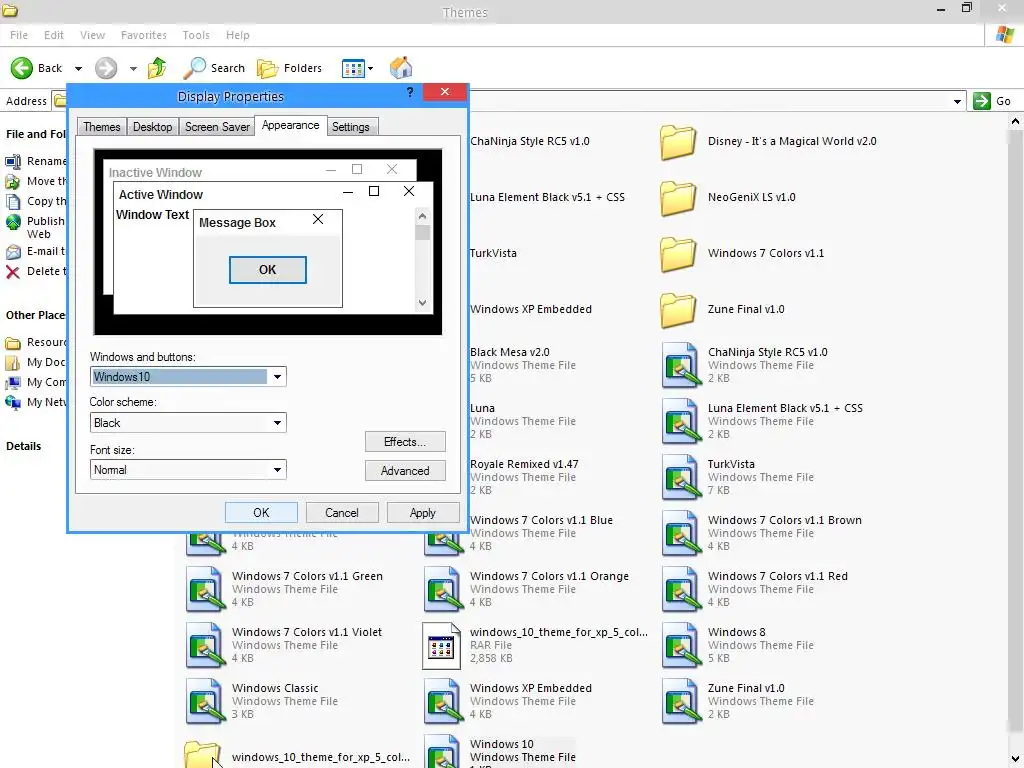1024x768 pixels.
Task: Select the Windows Classic theme file icon
Action: coord(205,703)
